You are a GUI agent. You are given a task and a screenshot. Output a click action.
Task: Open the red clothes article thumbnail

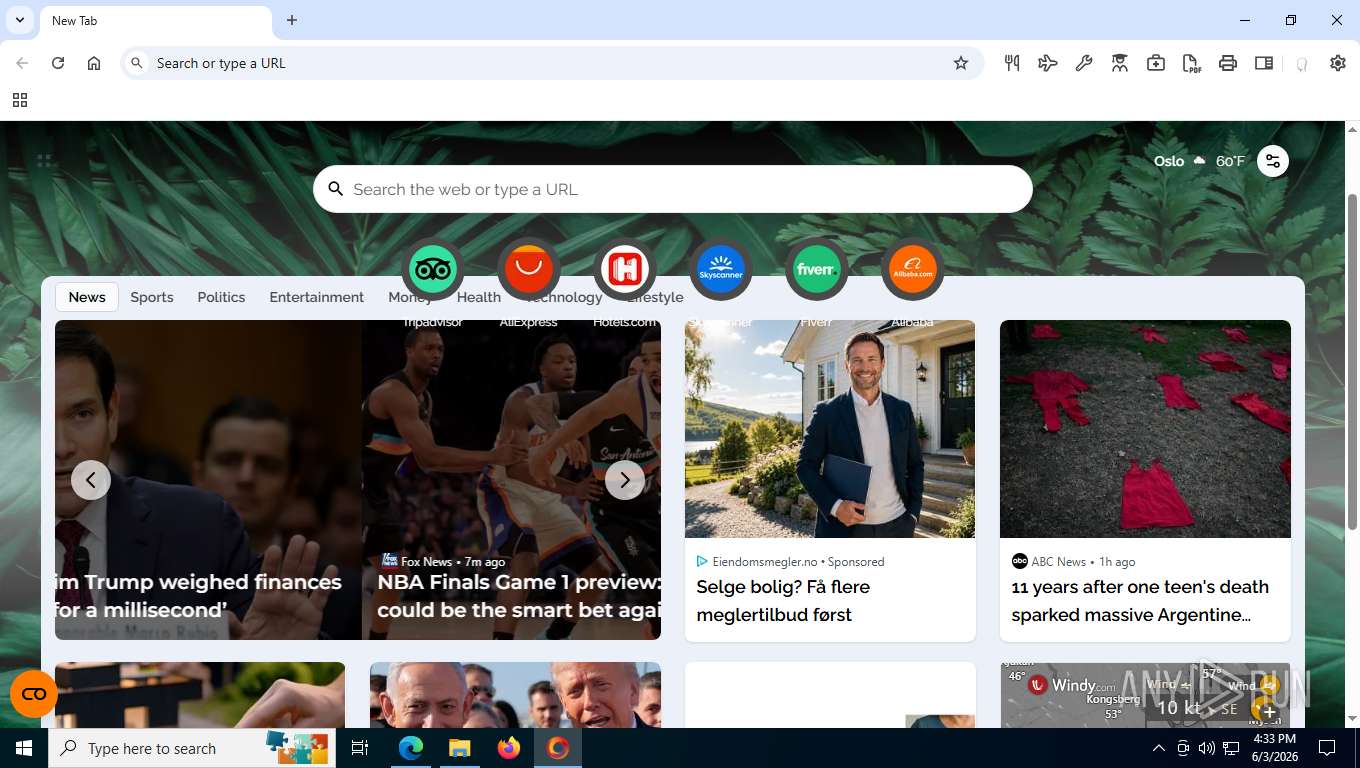point(1145,429)
